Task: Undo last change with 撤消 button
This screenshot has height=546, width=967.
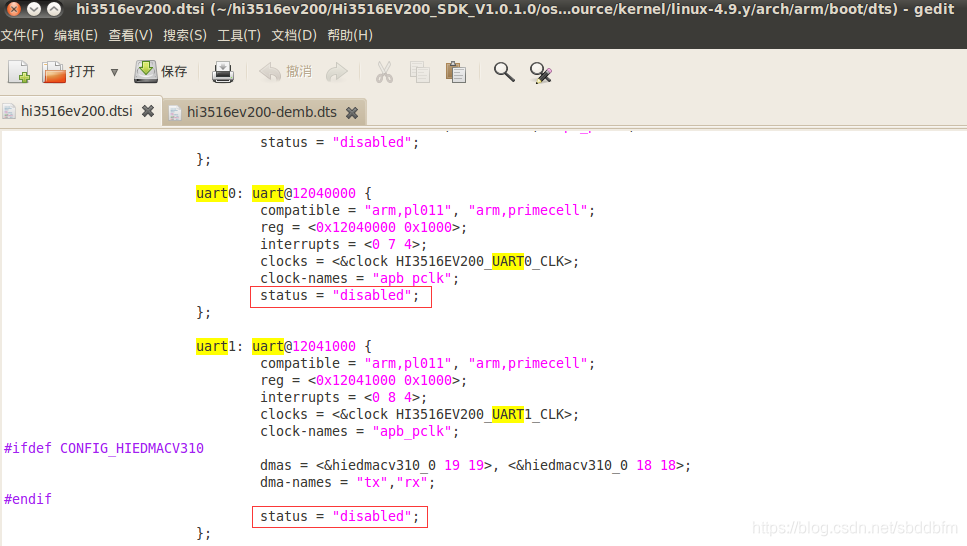Action: coord(286,72)
